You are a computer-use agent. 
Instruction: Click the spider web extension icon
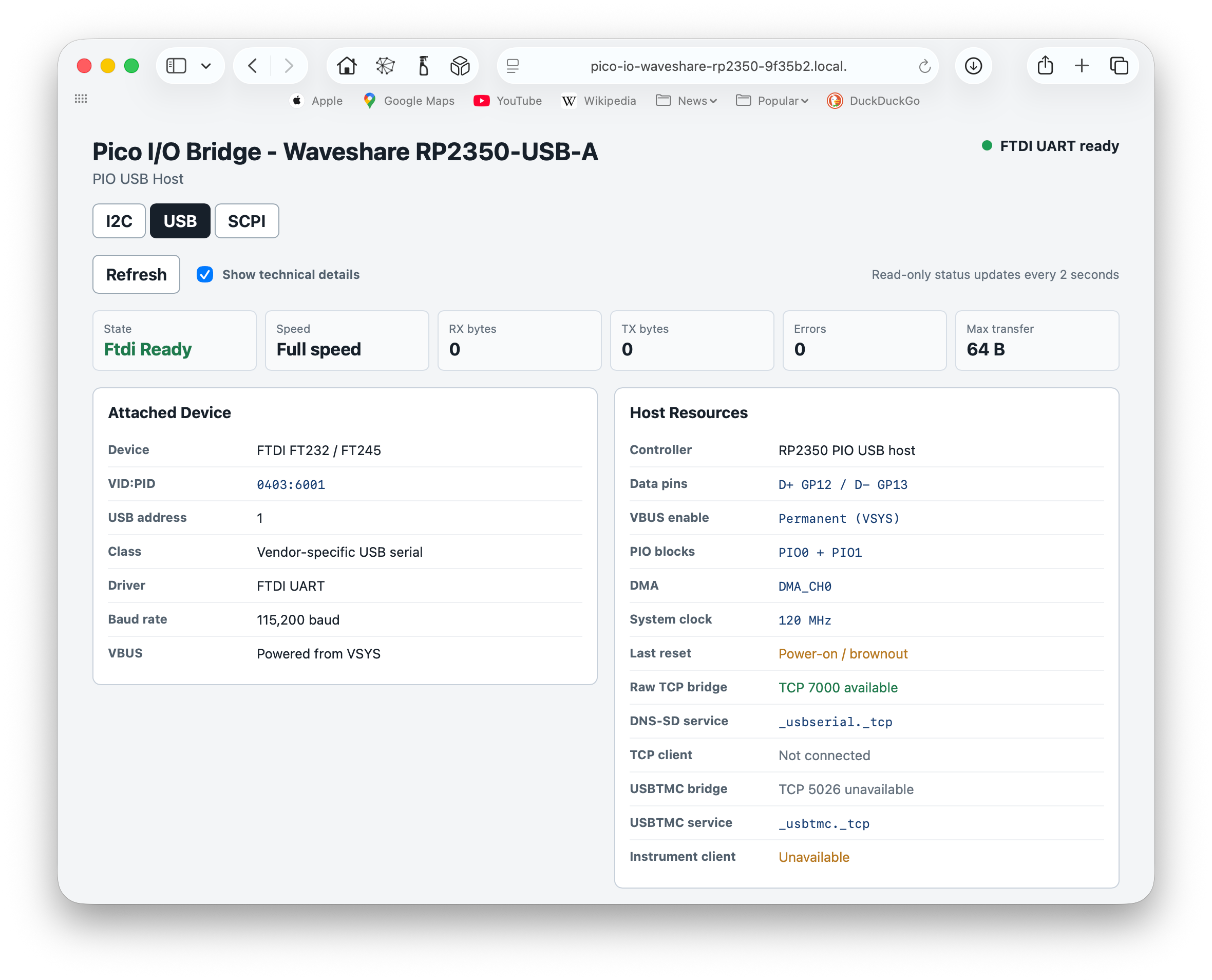click(x=385, y=66)
